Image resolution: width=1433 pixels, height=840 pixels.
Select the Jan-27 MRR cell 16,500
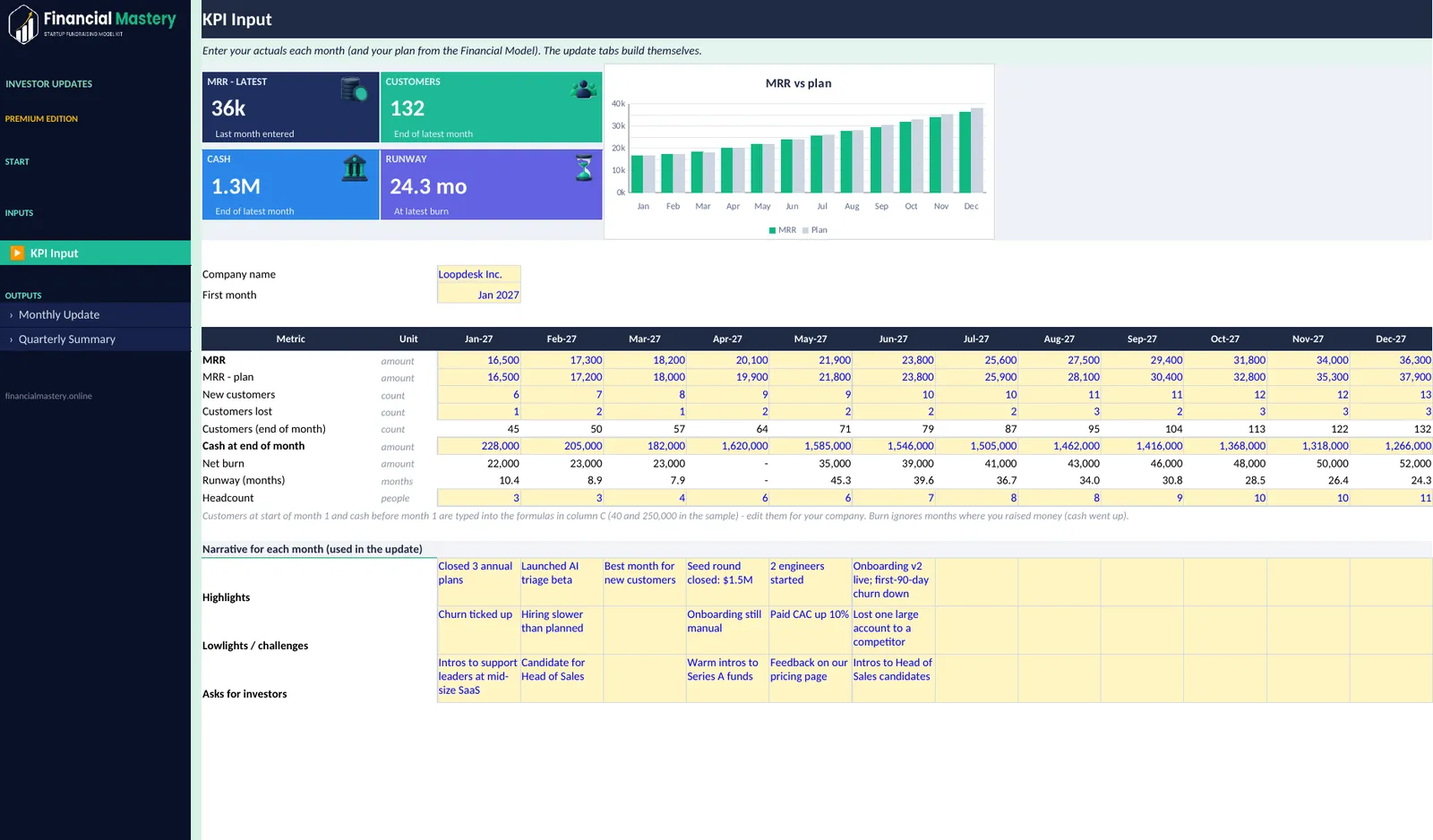pyautogui.click(x=478, y=360)
